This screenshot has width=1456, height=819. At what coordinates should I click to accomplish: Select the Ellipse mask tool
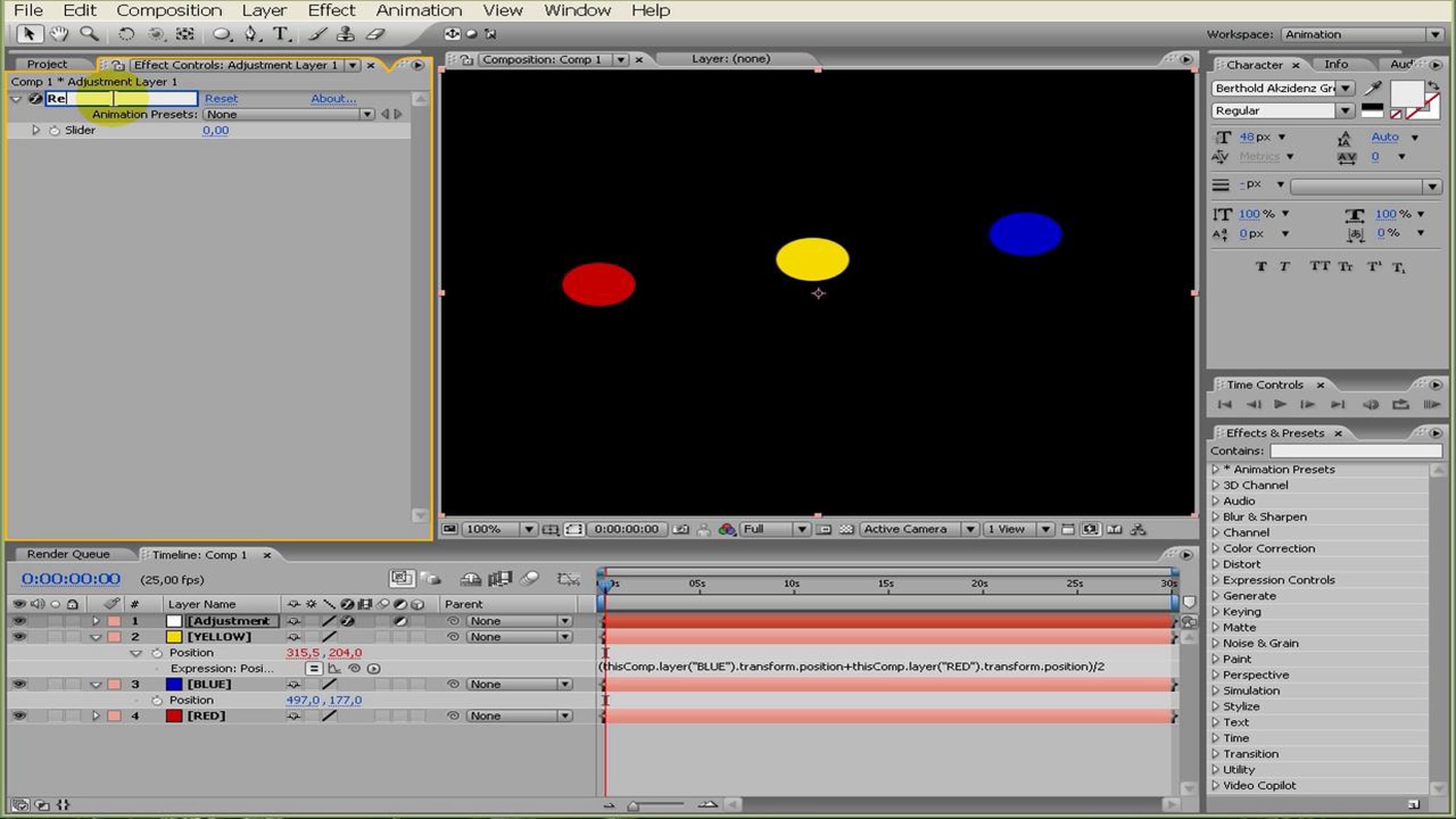(221, 35)
